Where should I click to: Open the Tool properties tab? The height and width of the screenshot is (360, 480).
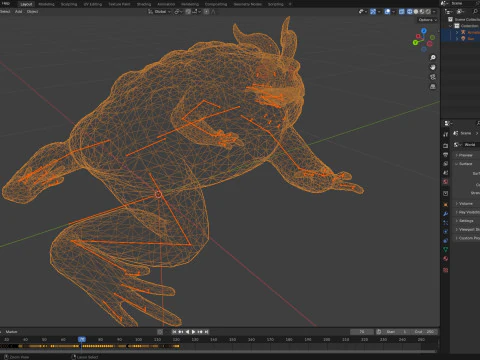click(x=446, y=135)
